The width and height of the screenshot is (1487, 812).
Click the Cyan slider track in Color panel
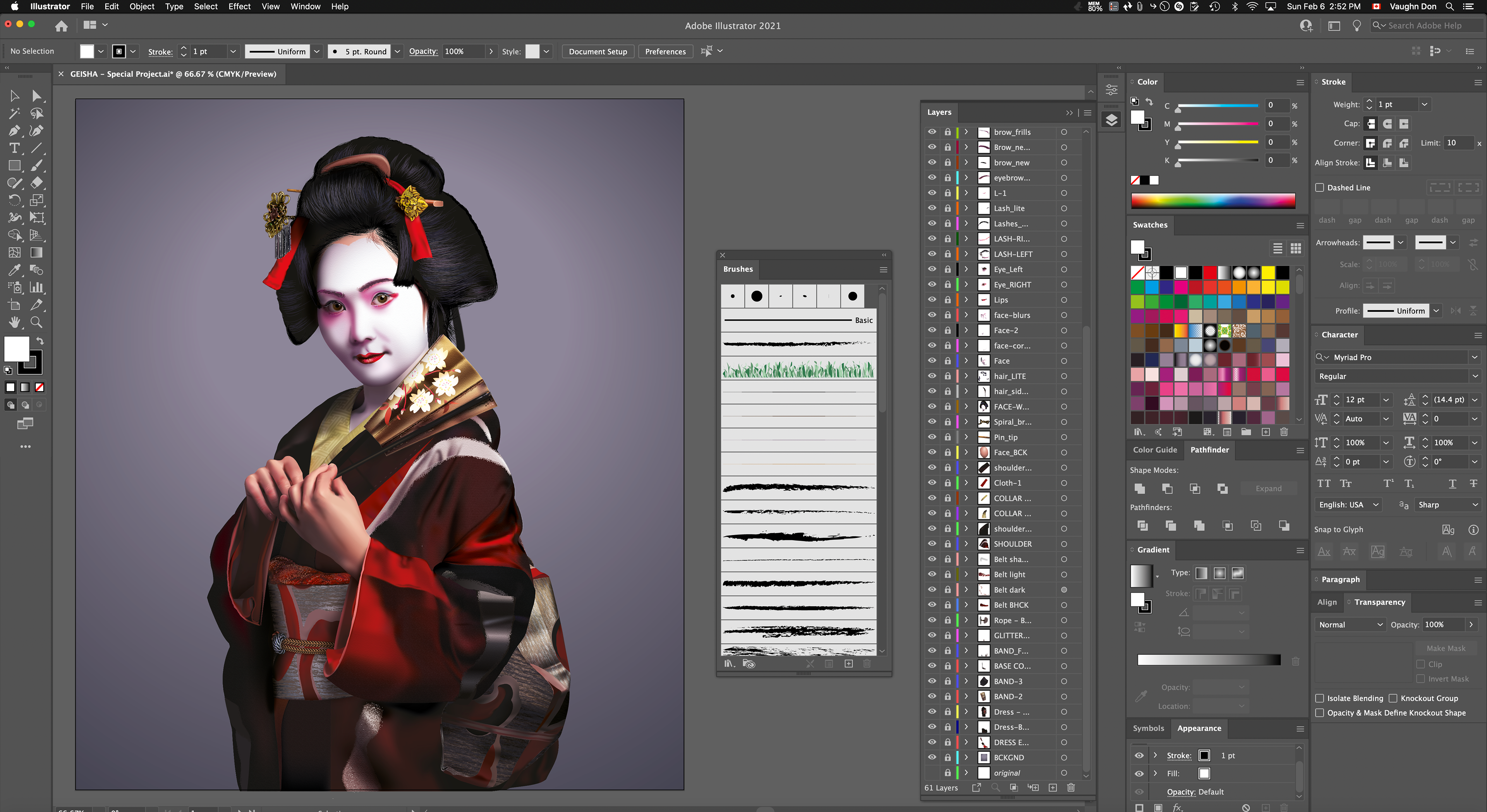[1218, 106]
